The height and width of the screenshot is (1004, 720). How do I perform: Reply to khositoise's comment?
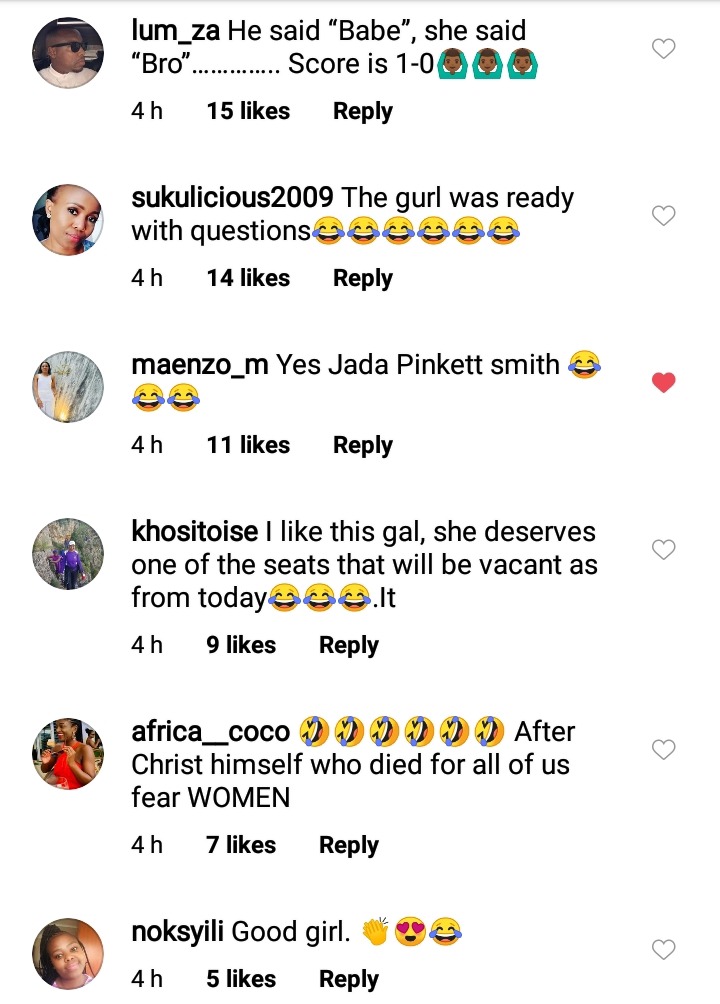349,645
